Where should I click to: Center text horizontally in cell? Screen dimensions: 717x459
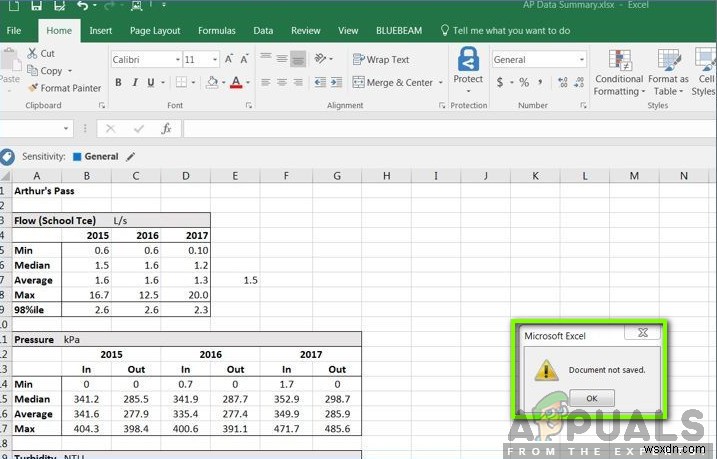point(282,82)
